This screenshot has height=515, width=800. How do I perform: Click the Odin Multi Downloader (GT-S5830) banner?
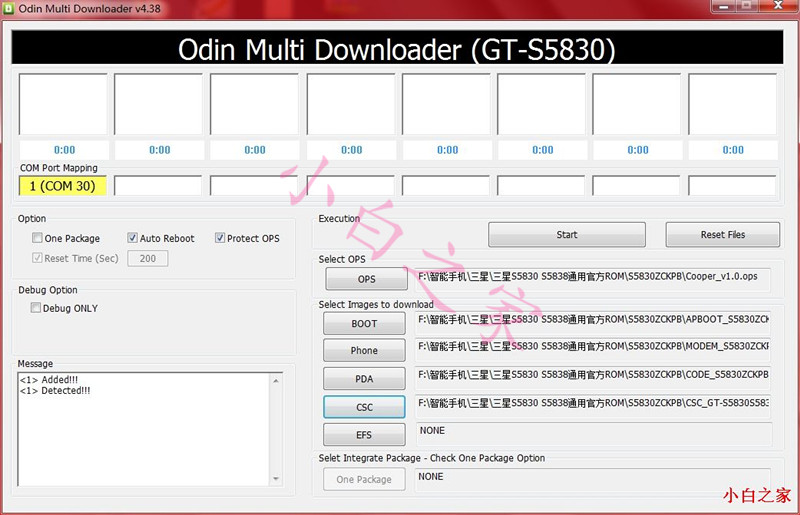(x=397, y=47)
